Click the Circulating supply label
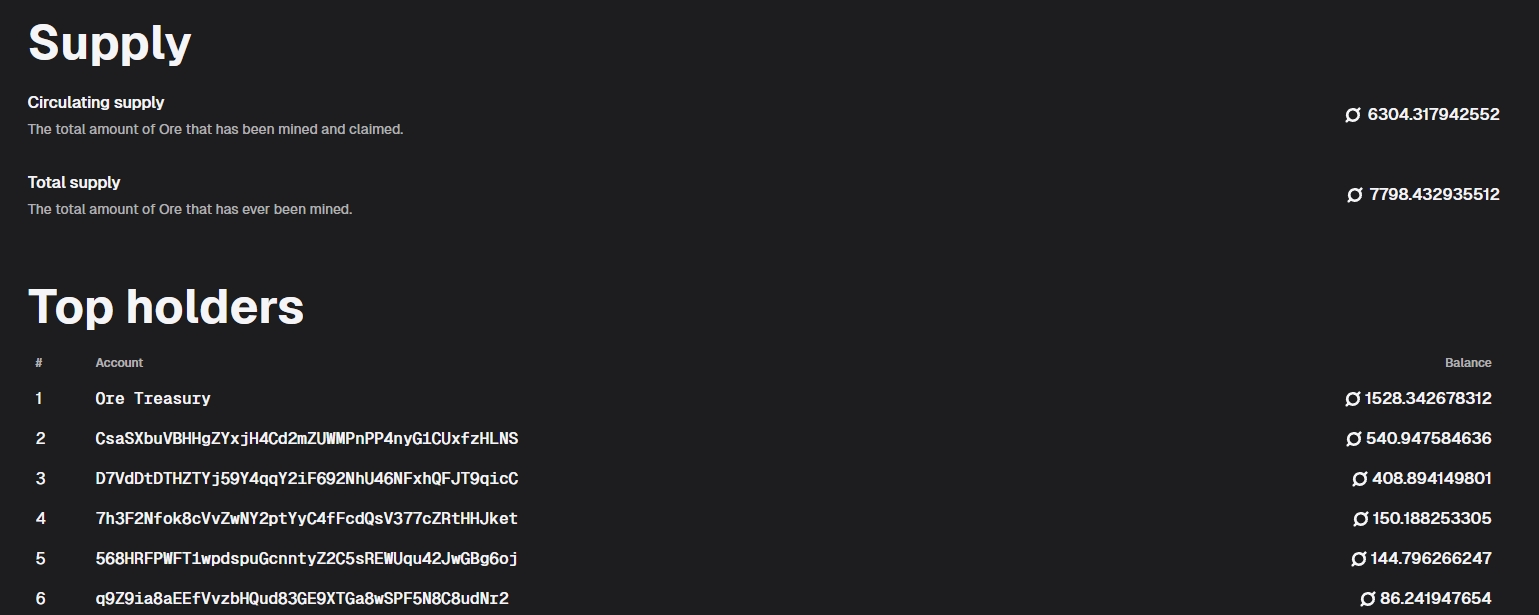The height and width of the screenshot is (615, 1539). click(x=96, y=102)
